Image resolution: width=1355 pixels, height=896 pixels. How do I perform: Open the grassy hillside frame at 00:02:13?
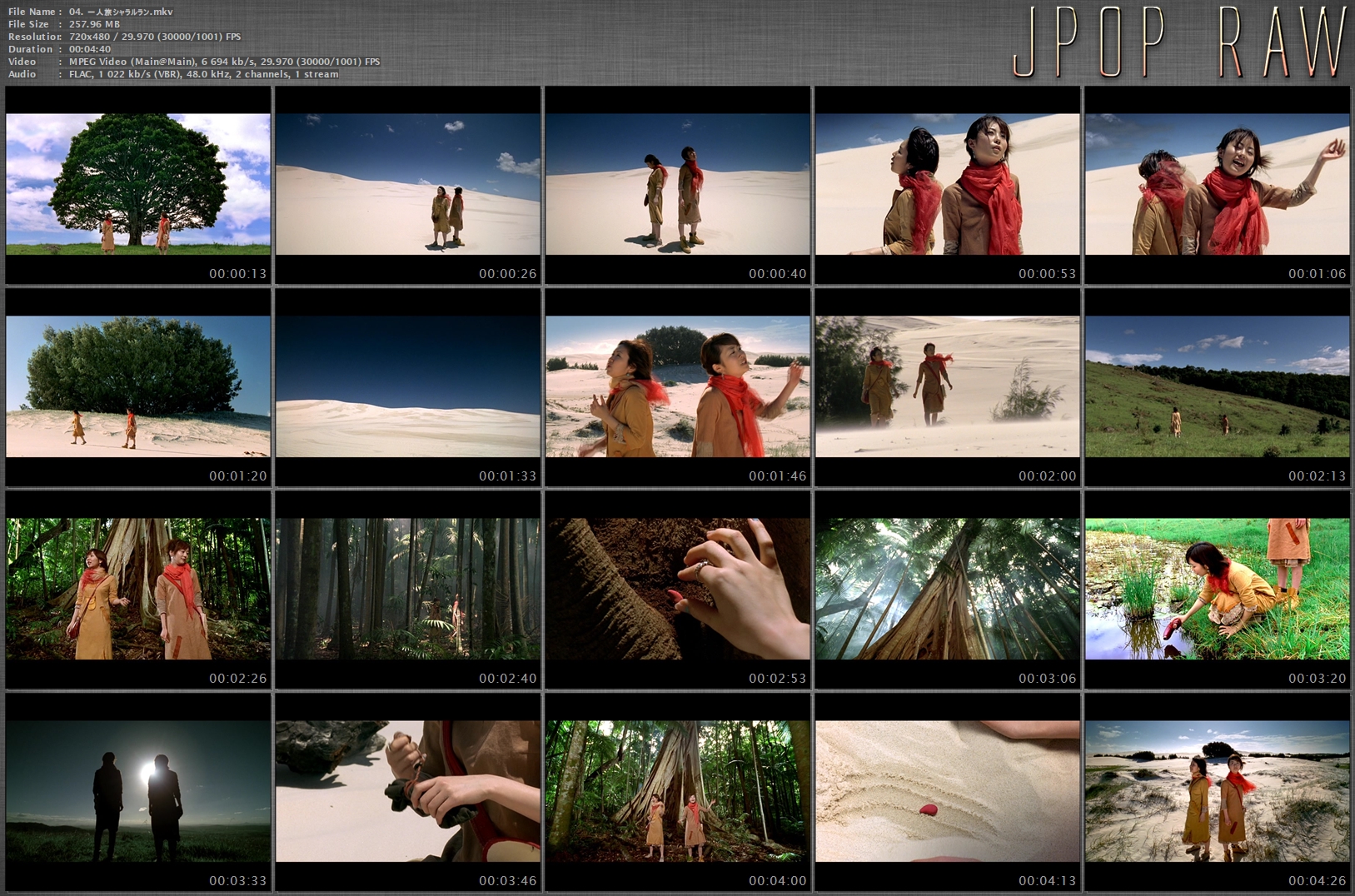pyautogui.click(x=1218, y=387)
